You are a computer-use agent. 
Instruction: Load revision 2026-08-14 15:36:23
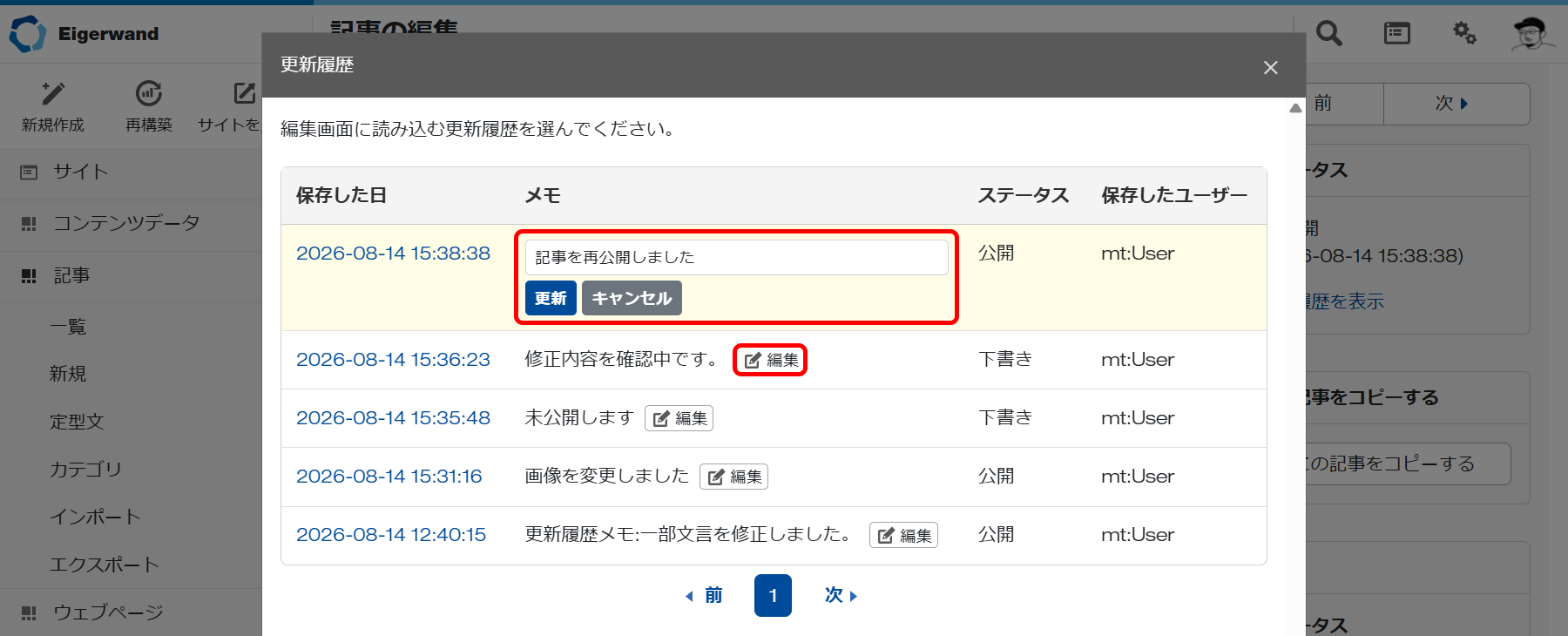point(393,360)
